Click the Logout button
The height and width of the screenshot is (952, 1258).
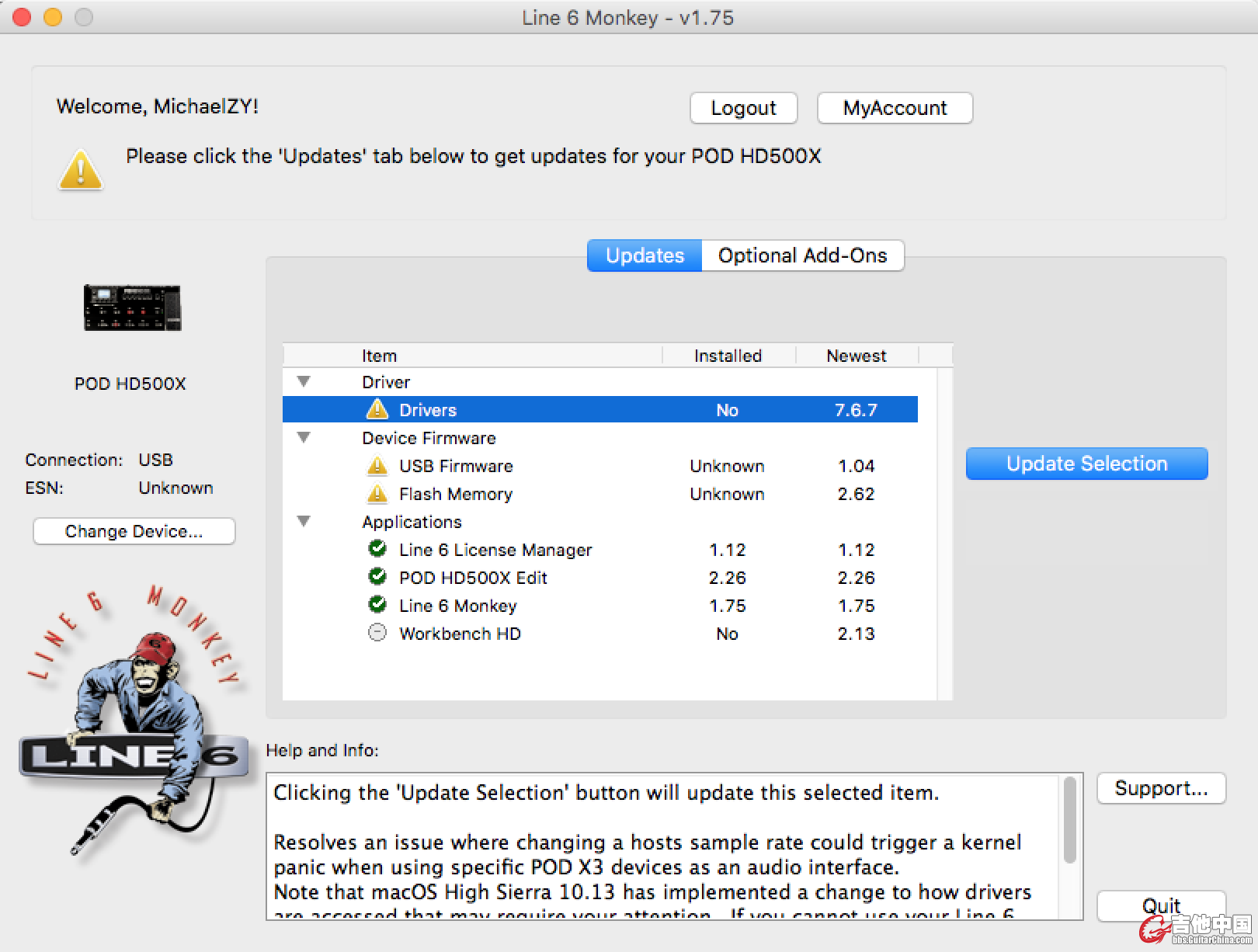coord(743,108)
